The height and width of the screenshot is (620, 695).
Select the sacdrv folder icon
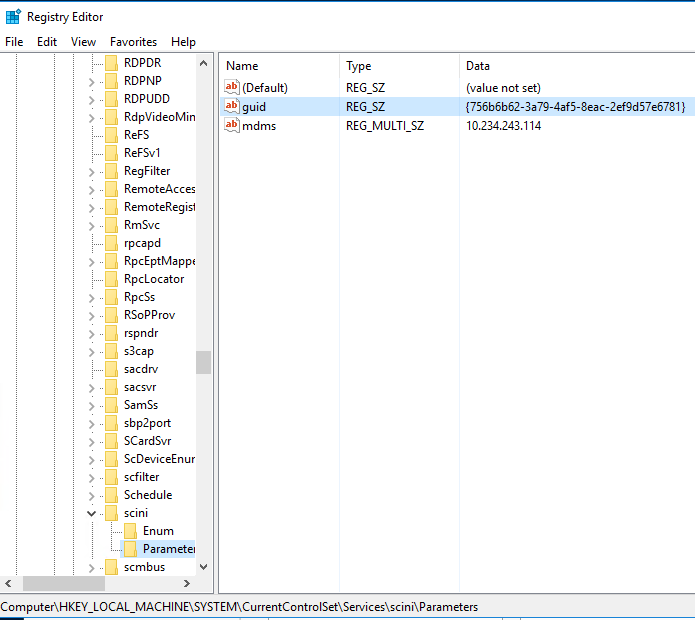pos(112,369)
